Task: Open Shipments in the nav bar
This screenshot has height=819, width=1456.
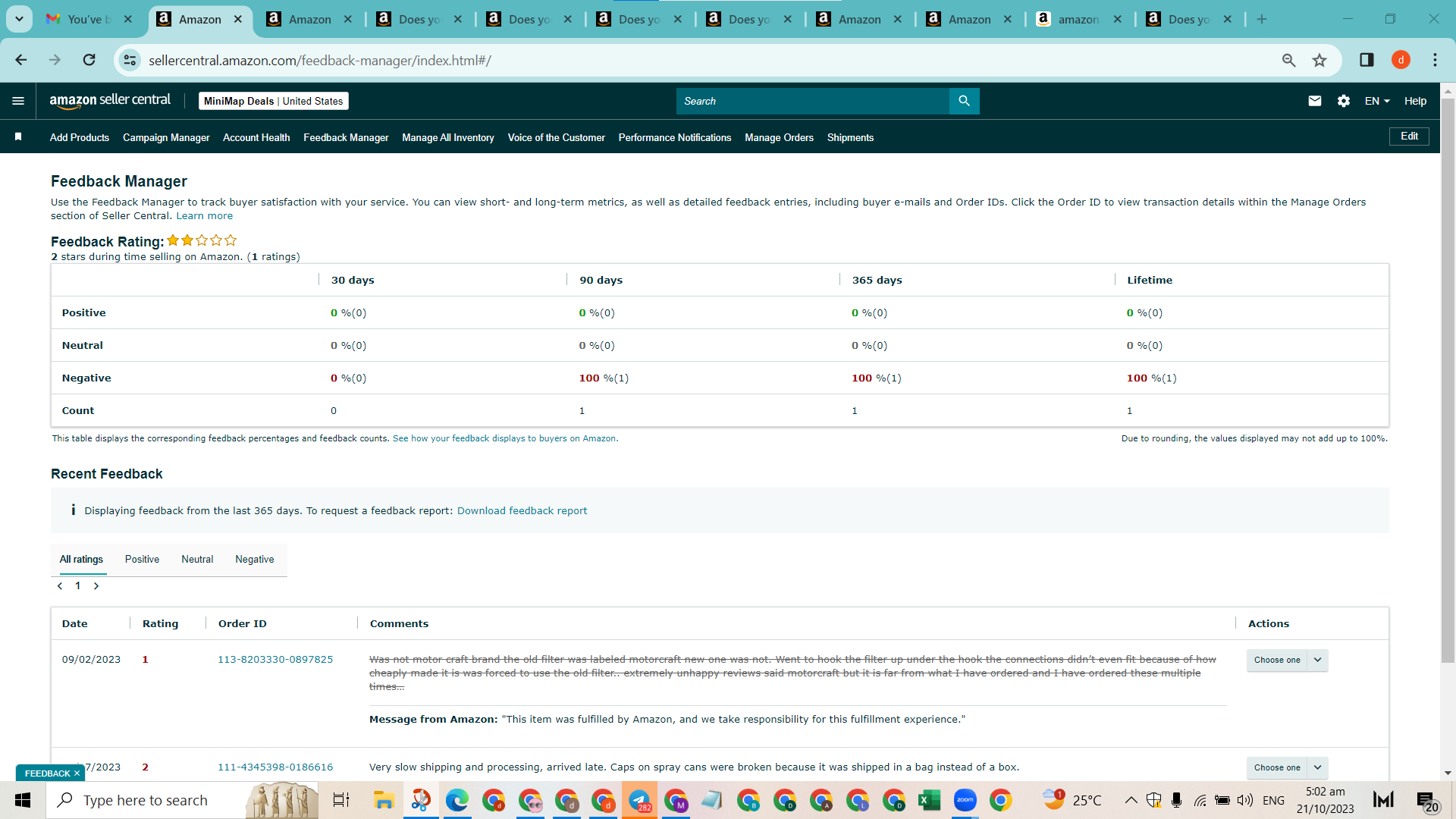Action: [x=850, y=137]
